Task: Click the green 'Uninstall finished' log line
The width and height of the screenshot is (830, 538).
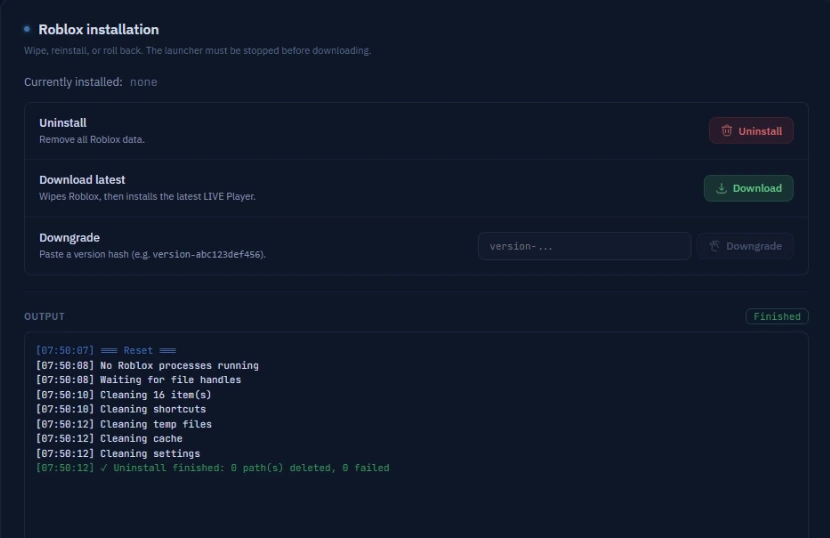Action: pos(212,468)
